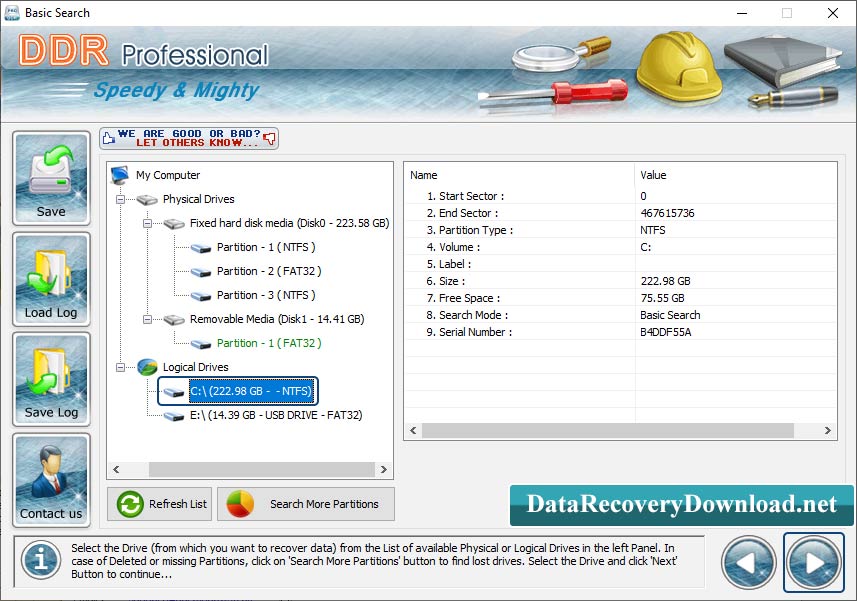Click the blue info icon
857x601 pixels.
pos(41,560)
